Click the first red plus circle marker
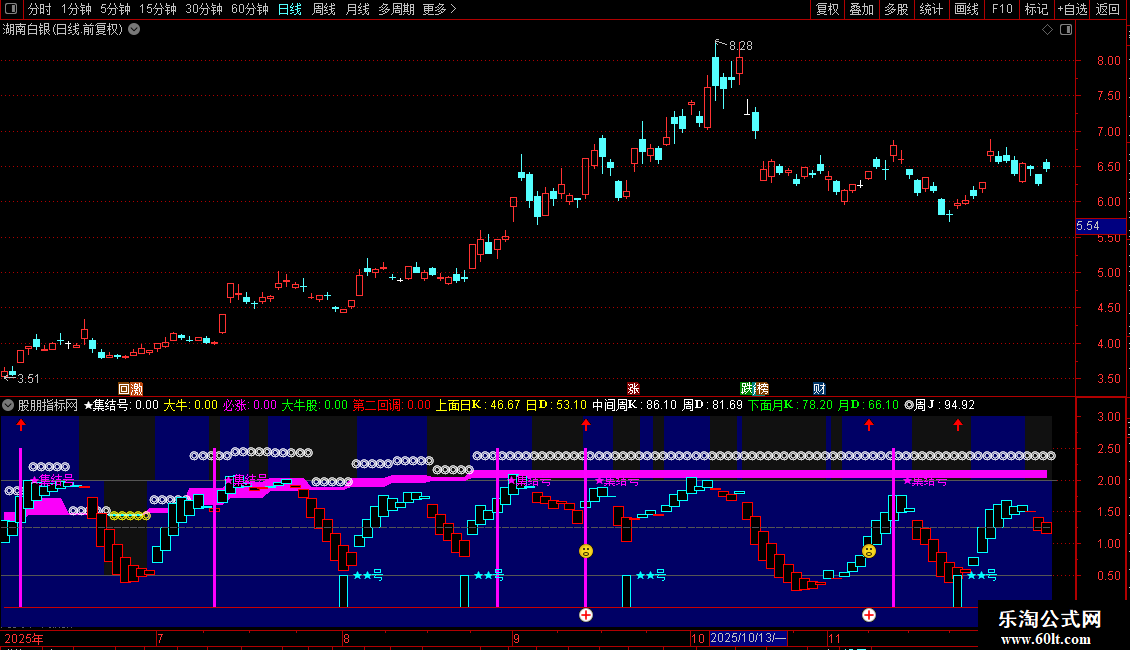 click(586, 615)
